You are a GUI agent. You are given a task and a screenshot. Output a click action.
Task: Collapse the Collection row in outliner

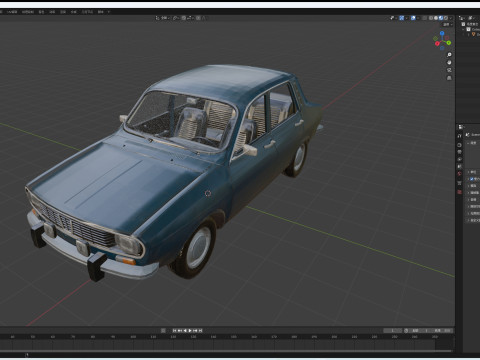click(x=463, y=29)
